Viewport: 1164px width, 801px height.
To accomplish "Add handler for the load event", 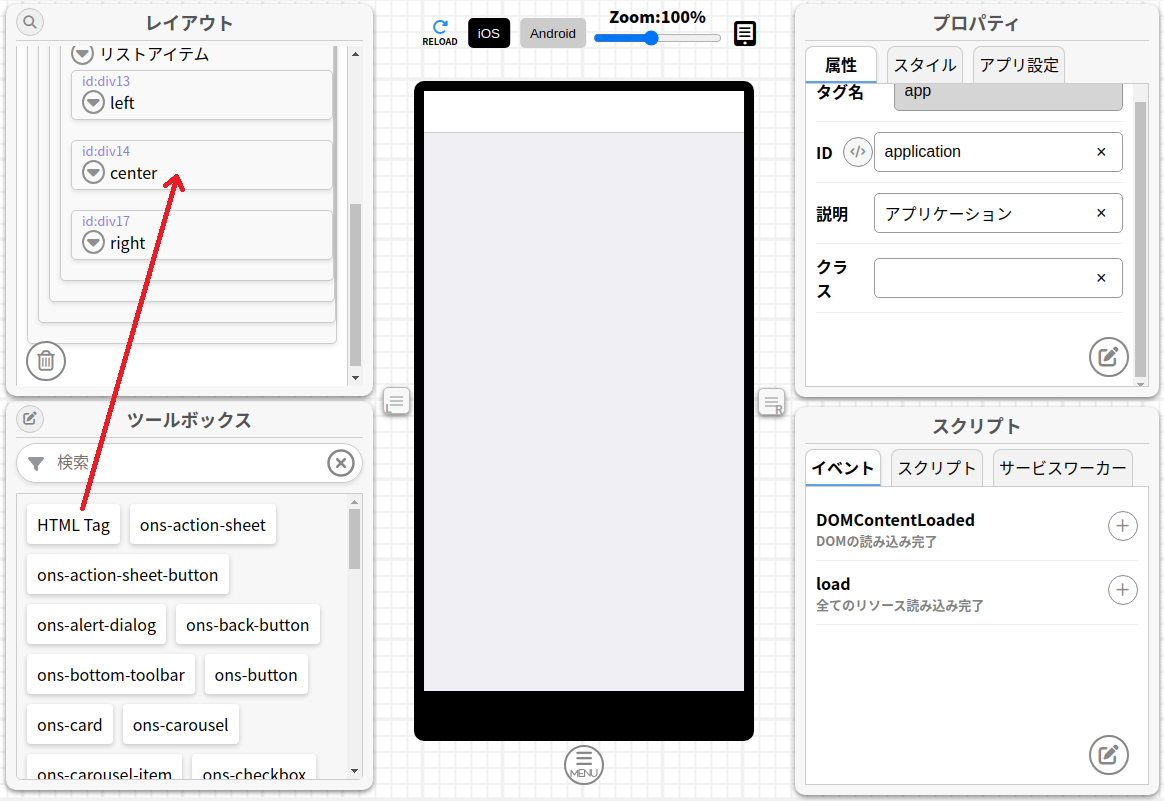I will [x=1122, y=590].
